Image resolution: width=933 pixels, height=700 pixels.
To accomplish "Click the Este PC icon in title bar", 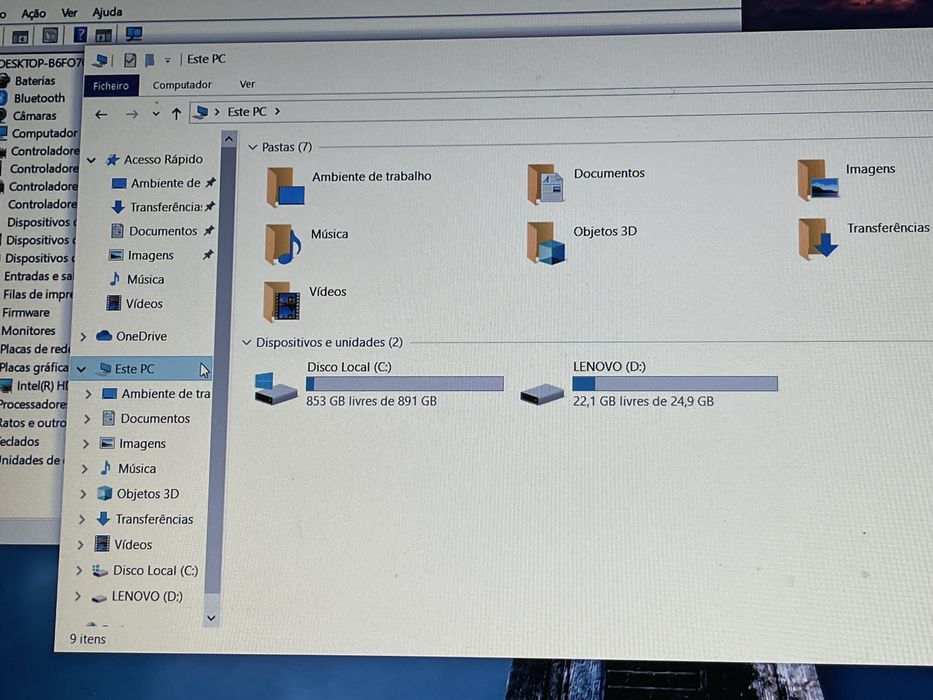I will coord(101,60).
